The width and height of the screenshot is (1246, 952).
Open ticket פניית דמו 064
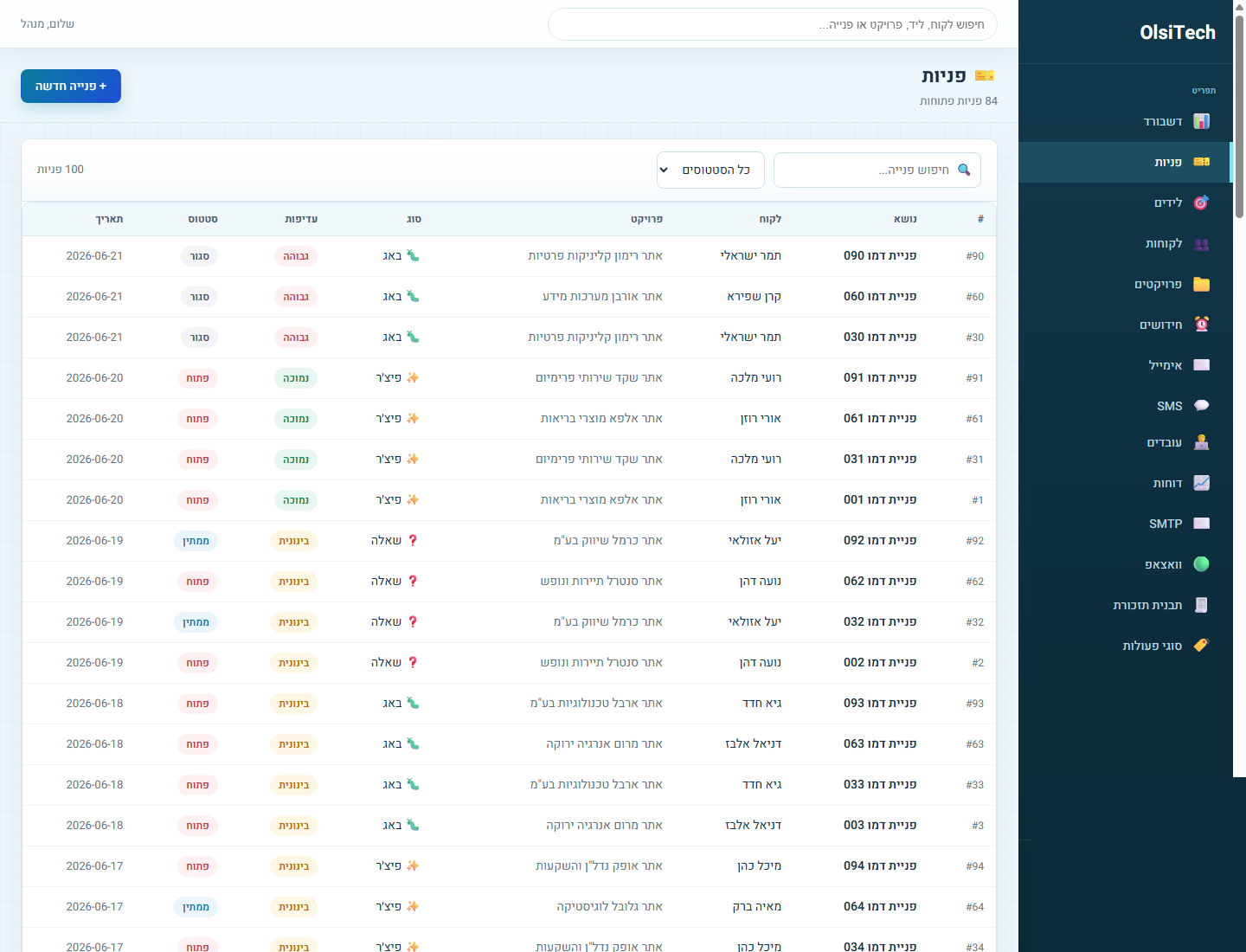pos(880,906)
